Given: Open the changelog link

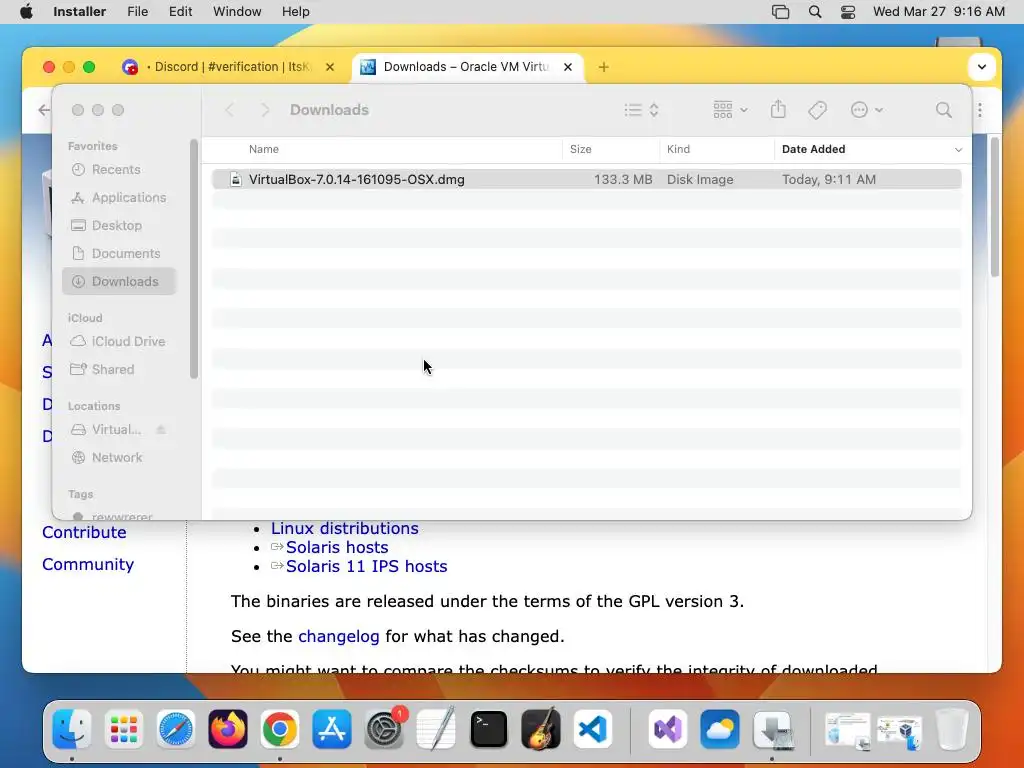Looking at the screenshot, I should point(338,636).
